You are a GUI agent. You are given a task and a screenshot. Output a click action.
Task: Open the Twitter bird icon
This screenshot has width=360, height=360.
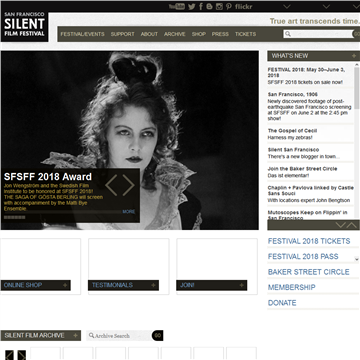191,6
